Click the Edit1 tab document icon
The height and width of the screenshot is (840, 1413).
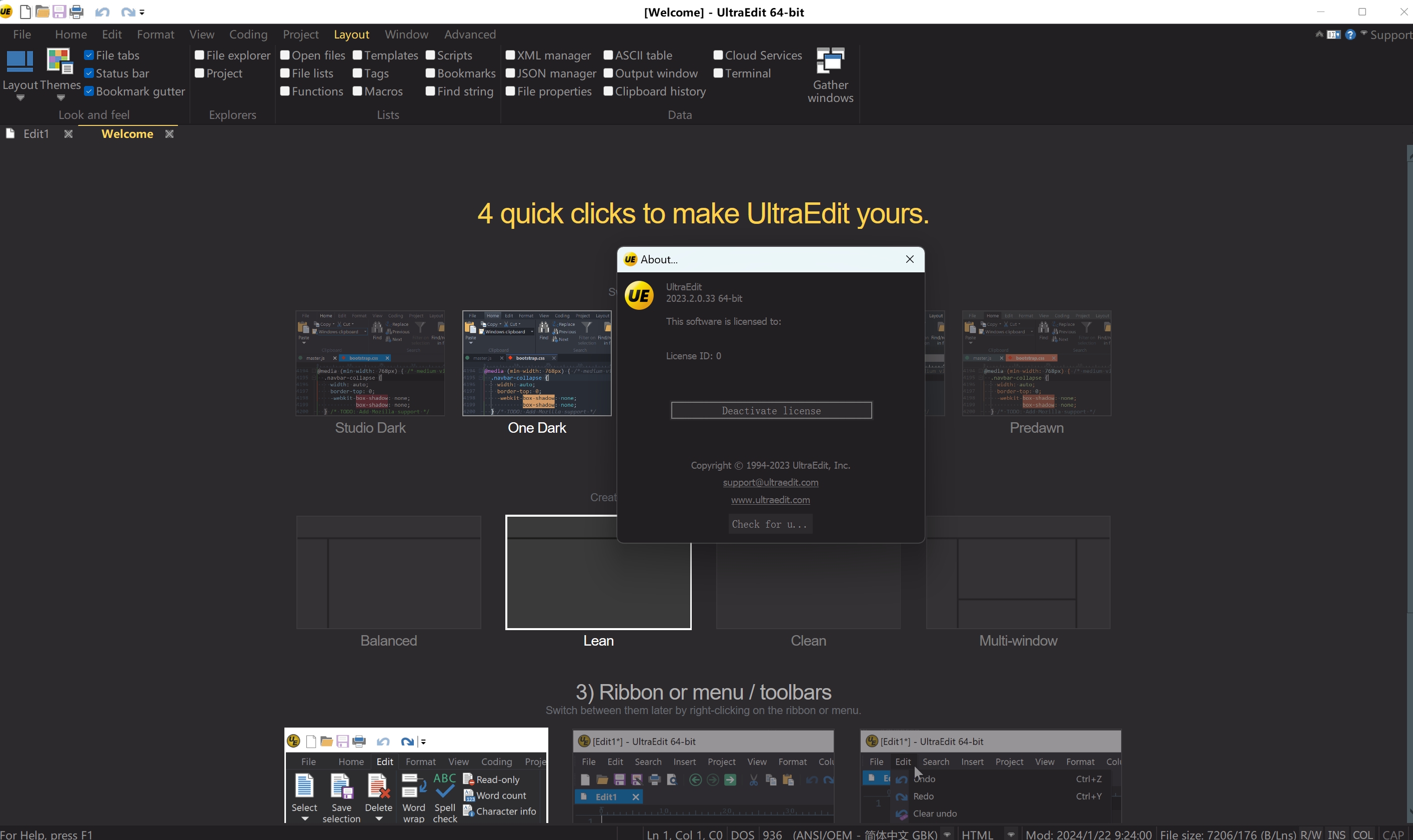click(10, 133)
